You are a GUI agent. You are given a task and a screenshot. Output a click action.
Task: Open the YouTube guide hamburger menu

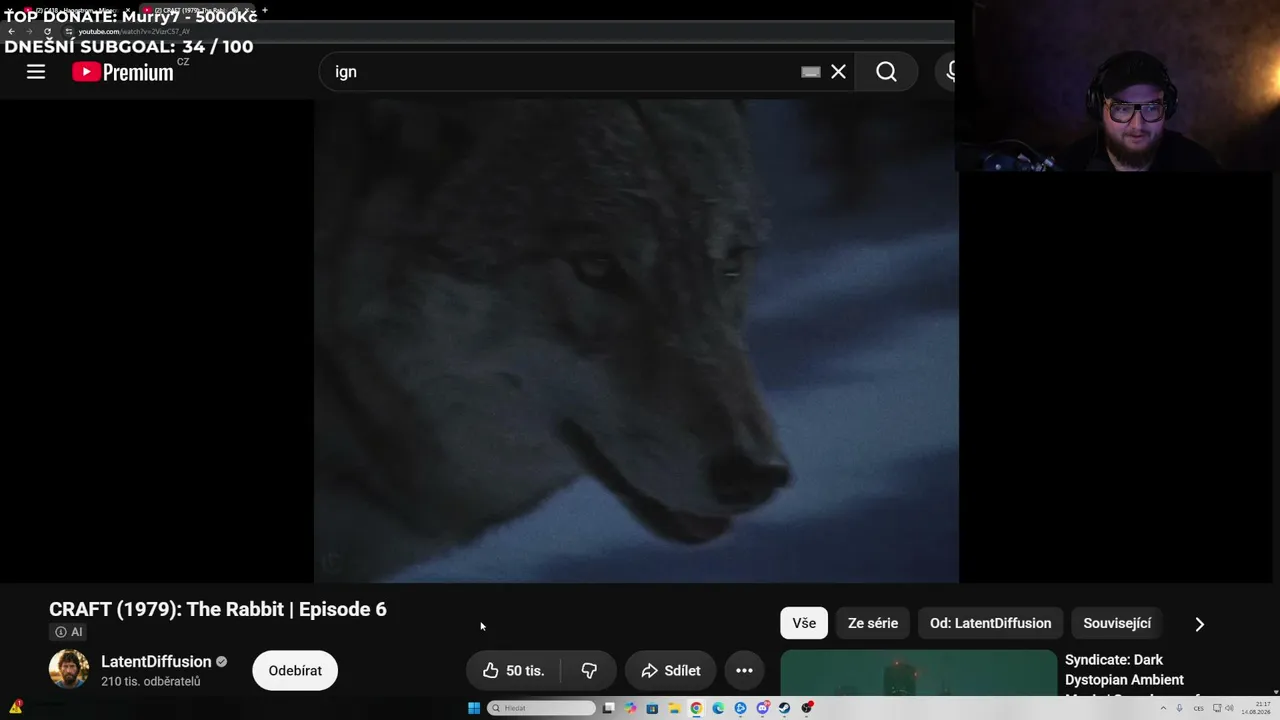click(36, 71)
